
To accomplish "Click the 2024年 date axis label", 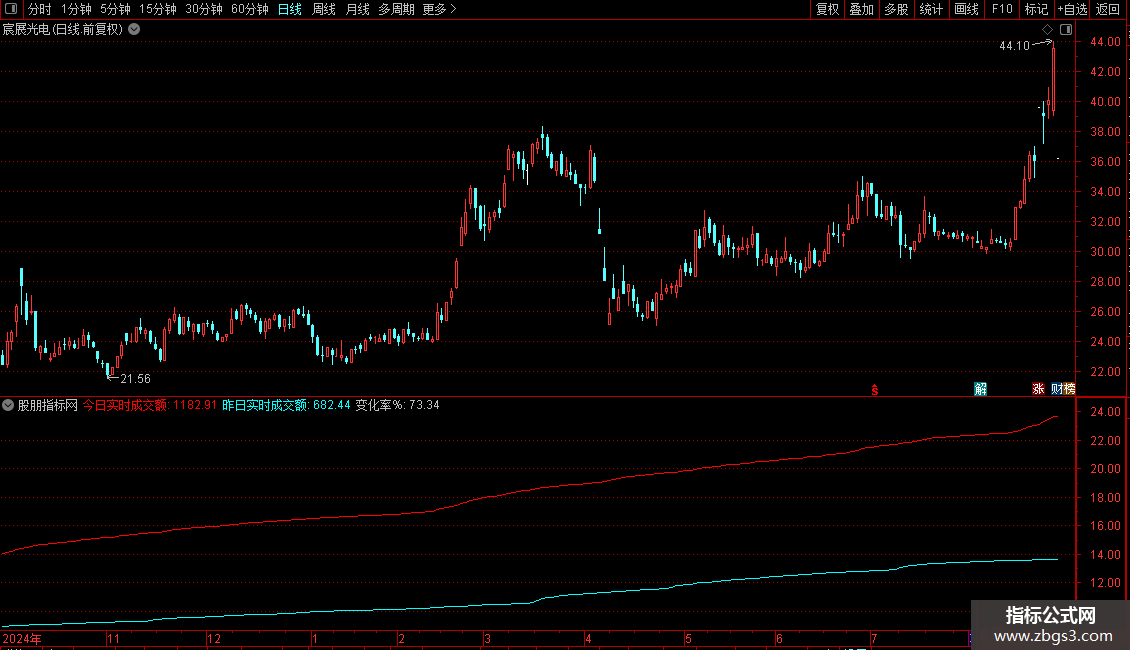I will [22, 638].
